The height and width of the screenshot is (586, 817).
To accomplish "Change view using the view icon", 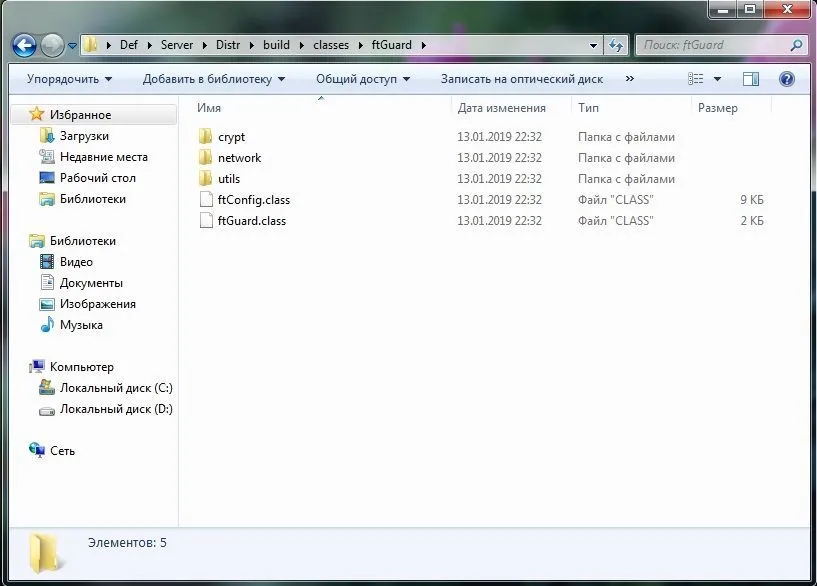I will 696,79.
